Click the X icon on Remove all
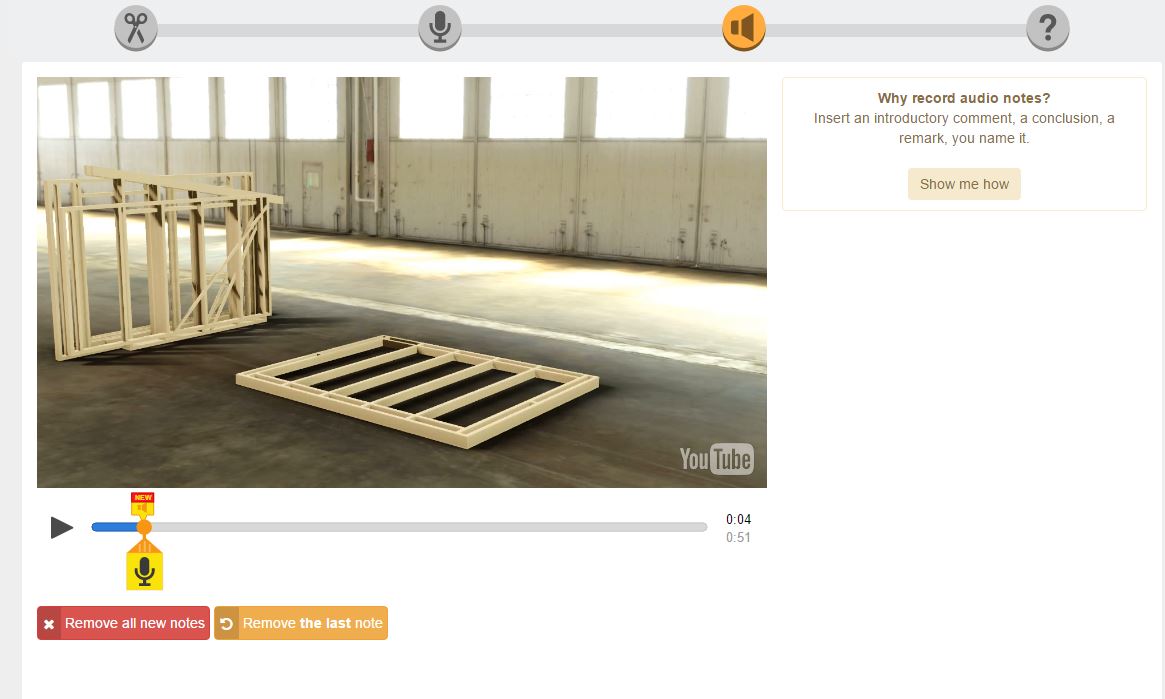 pos(49,624)
